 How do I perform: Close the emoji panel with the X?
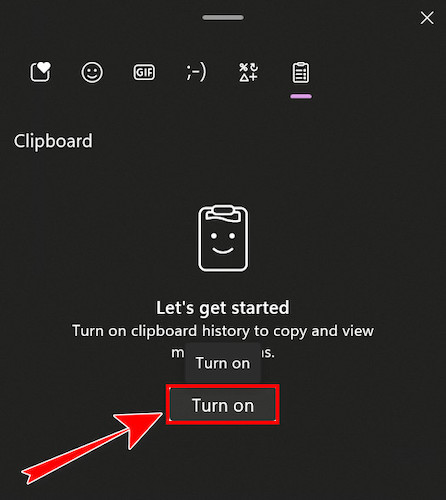[427, 18]
